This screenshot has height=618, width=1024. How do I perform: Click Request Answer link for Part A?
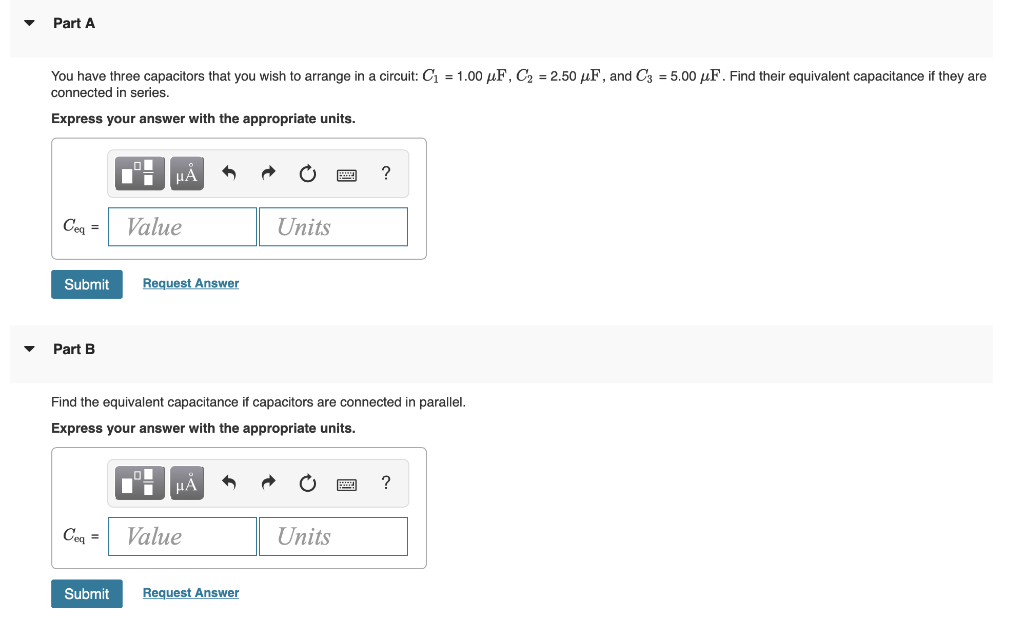(191, 284)
